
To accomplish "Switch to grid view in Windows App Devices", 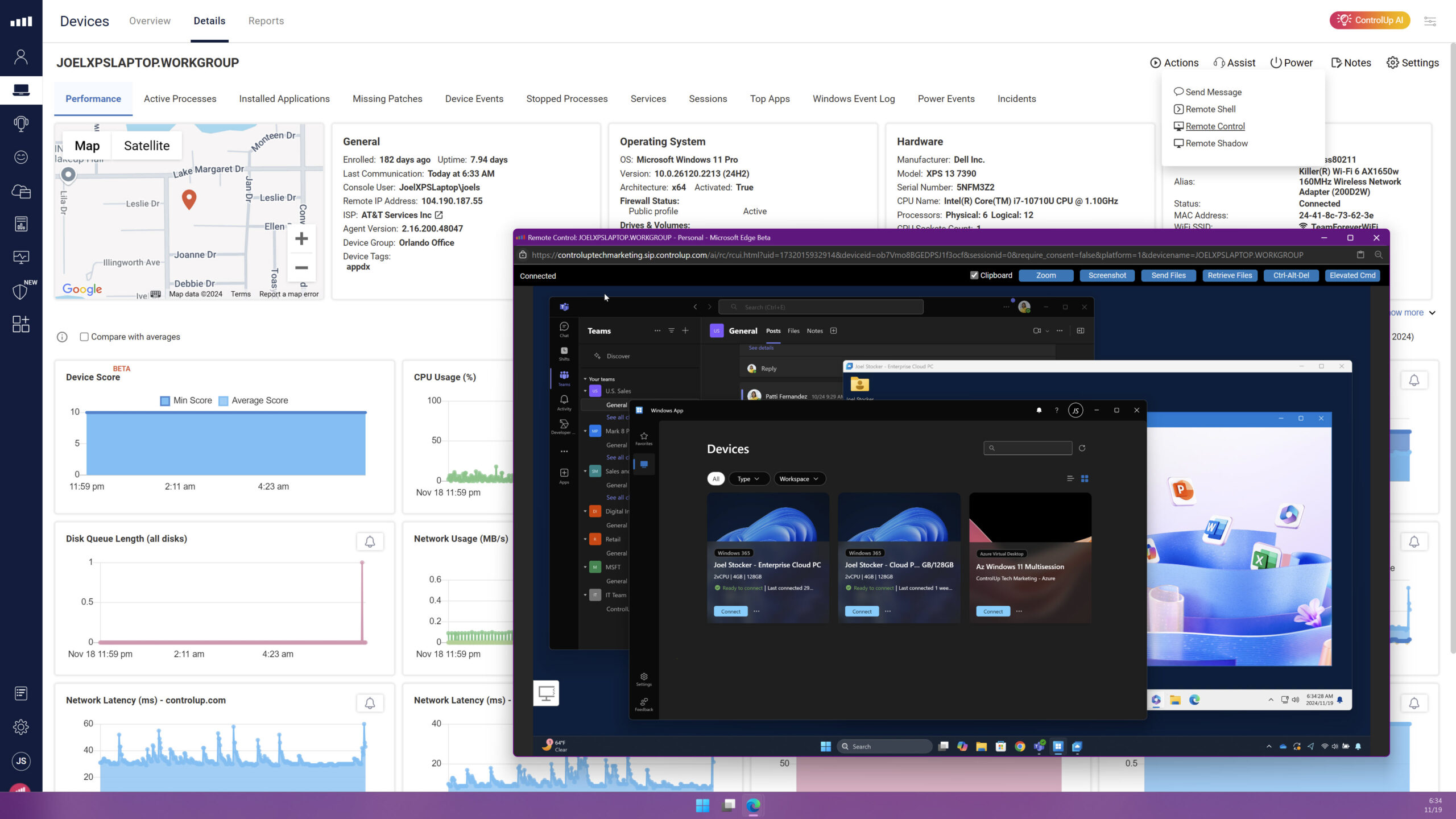I will tap(1085, 479).
